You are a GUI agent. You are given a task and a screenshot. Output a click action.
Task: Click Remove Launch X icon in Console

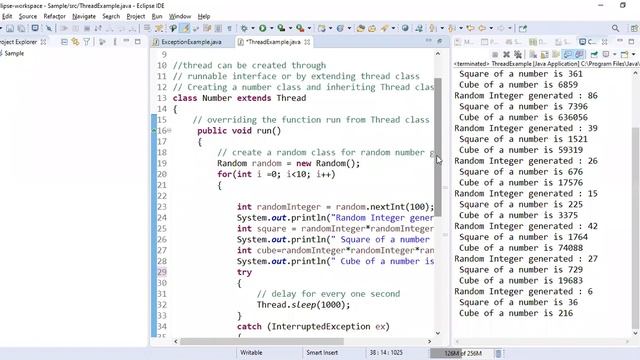pos(507,54)
